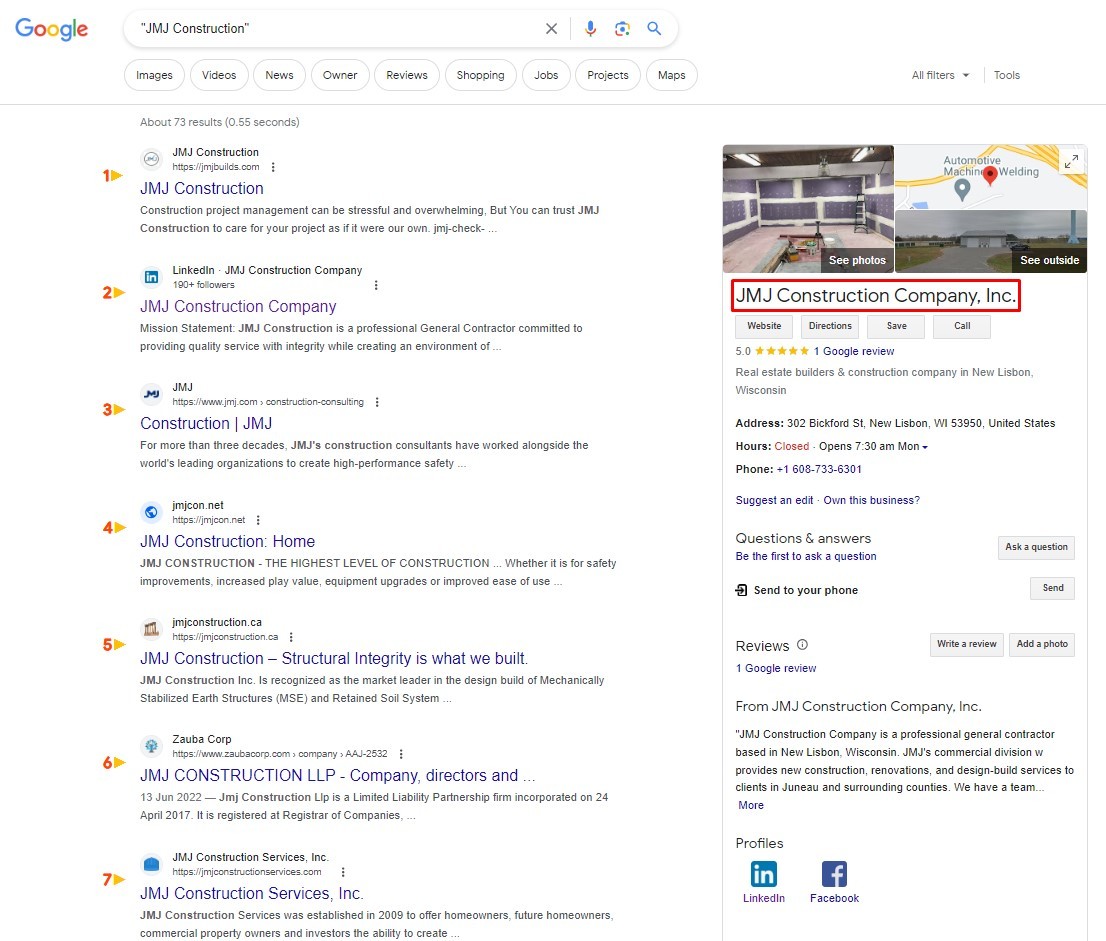Select the Maps filter tab
The width and height of the screenshot is (1106, 941).
click(x=672, y=75)
